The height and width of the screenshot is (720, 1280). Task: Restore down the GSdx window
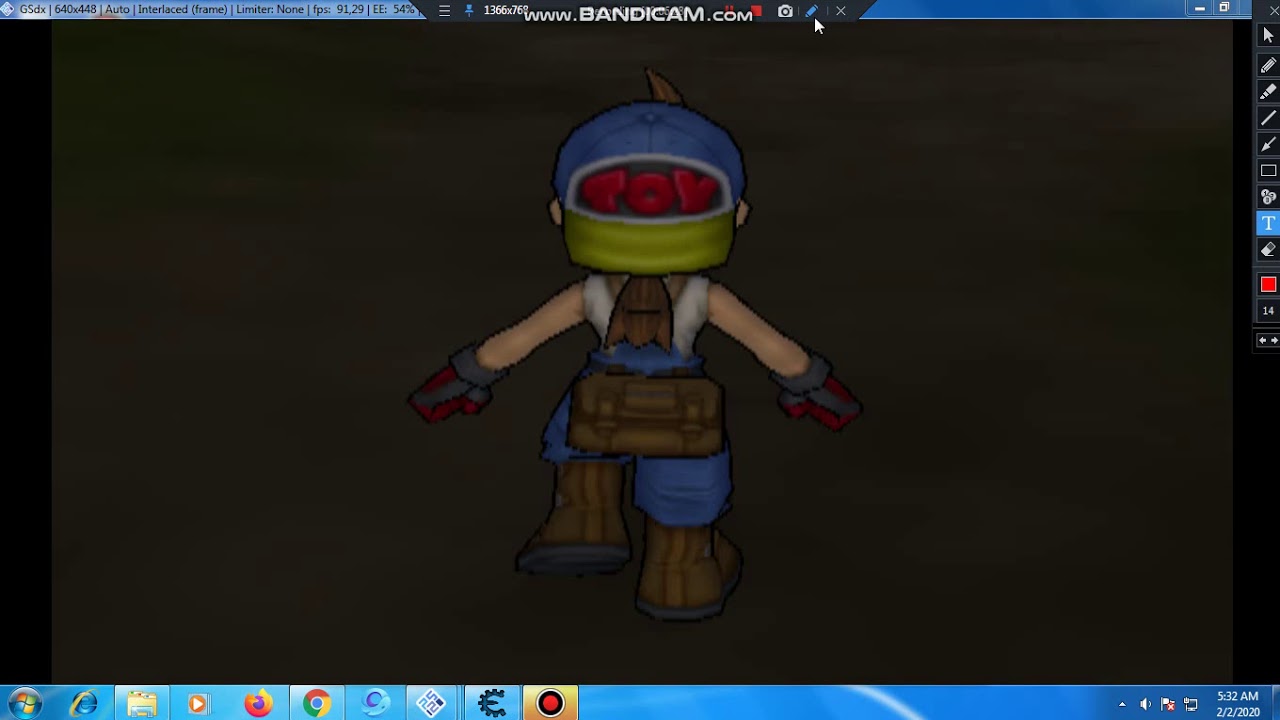pos(1224,8)
